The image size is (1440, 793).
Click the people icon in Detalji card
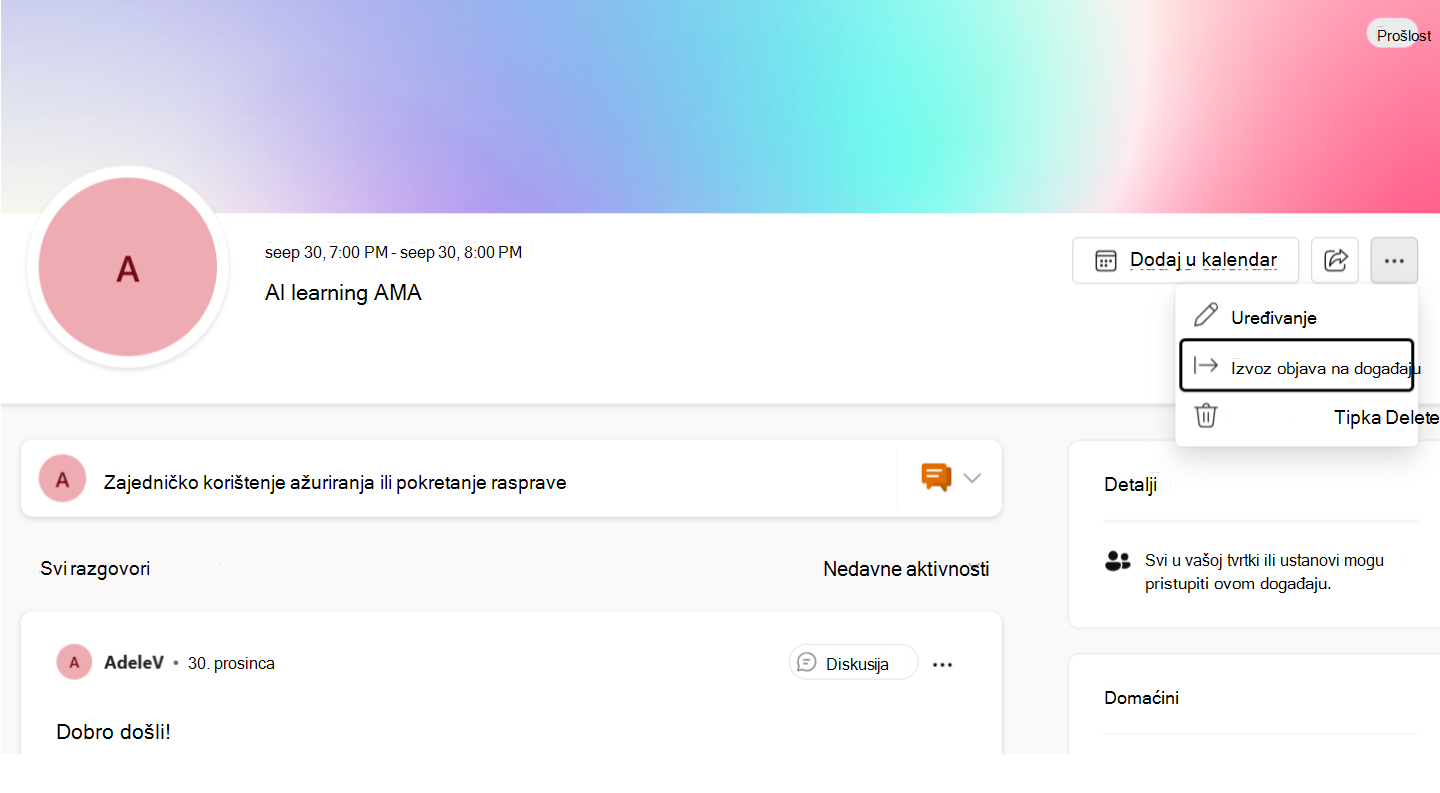[x=1117, y=561]
